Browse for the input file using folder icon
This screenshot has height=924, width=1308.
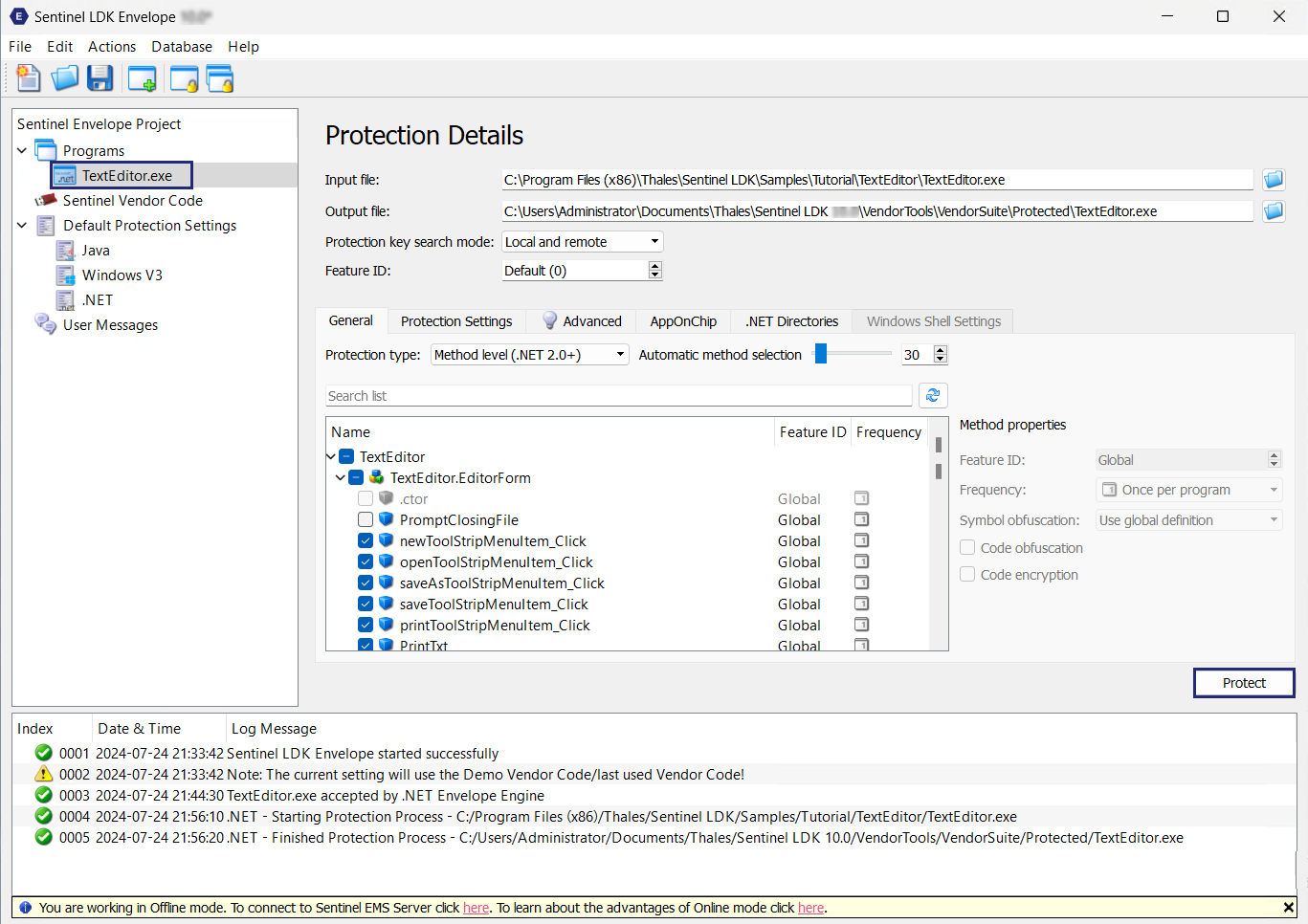(x=1273, y=180)
